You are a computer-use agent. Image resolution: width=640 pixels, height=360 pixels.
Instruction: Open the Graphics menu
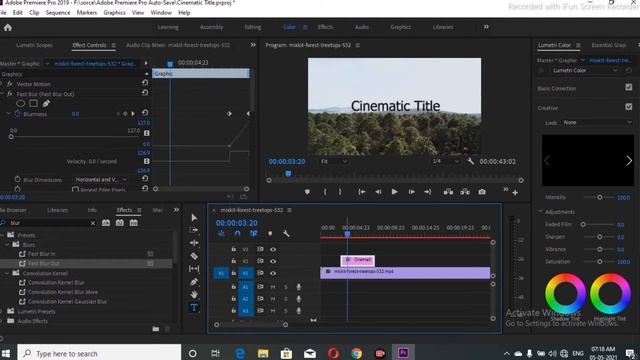(114, 13)
